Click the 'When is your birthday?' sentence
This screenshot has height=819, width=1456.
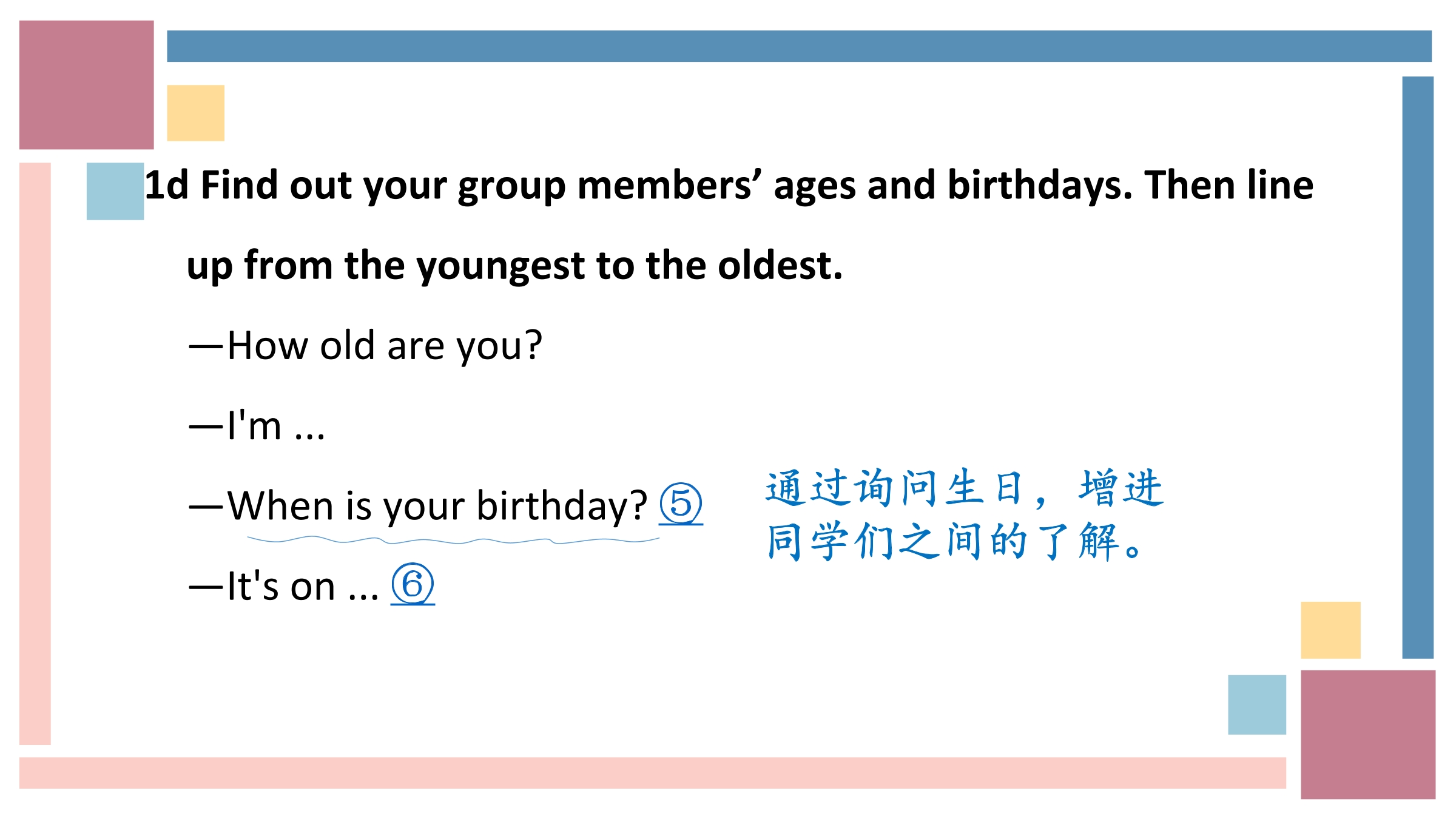point(419,505)
